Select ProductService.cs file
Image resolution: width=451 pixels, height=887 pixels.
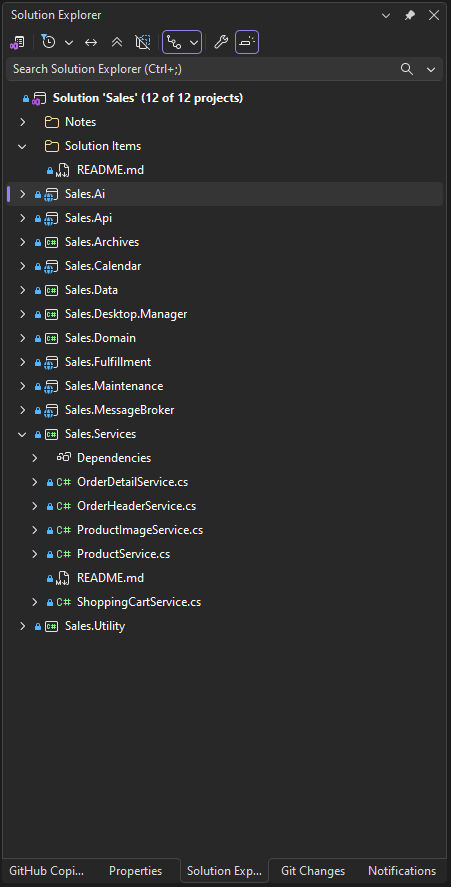point(123,554)
